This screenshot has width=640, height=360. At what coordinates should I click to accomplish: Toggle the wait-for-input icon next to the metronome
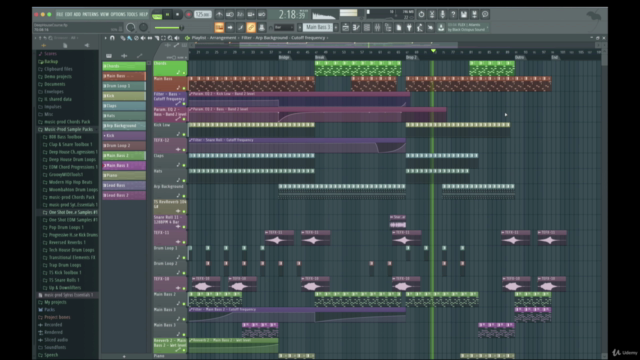click(x=230, y=14)
